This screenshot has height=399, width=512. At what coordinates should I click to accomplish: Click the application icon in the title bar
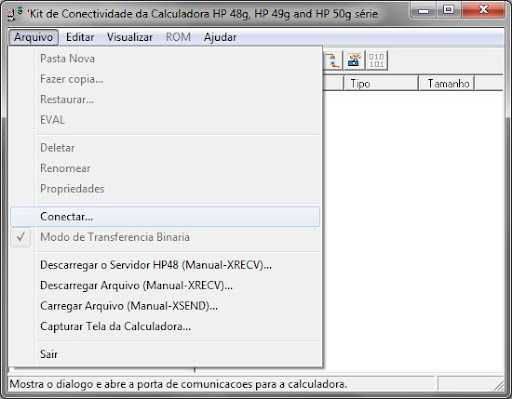[x=15, y=14]
